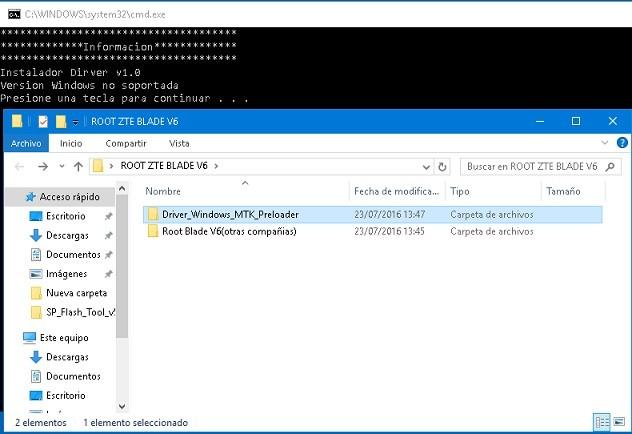The height and width of the screenshot is (434, 632).
Task: Expand the ribbon with chevron arrow
Action: pos(605,143)
